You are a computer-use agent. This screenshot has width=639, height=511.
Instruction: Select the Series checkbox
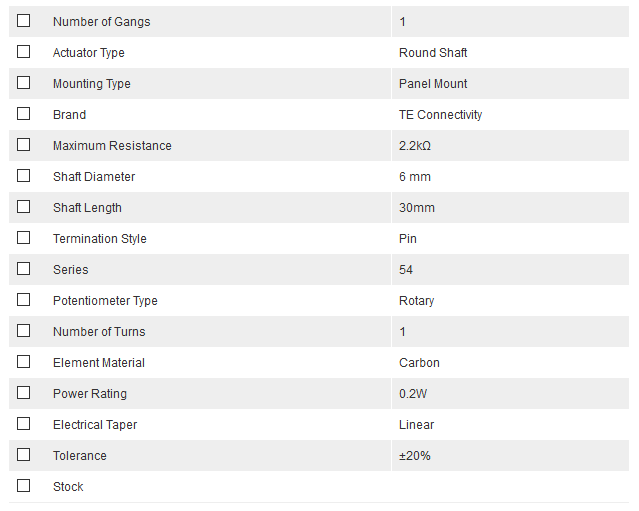click(x=24, y=269)
